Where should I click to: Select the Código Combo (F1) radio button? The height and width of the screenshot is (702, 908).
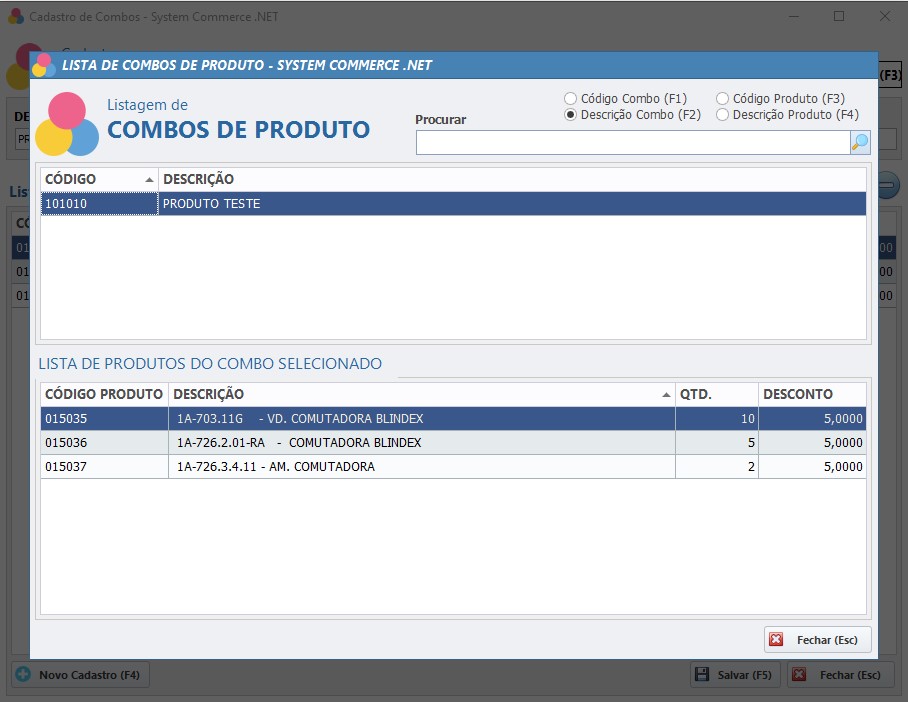coord(571,98)
